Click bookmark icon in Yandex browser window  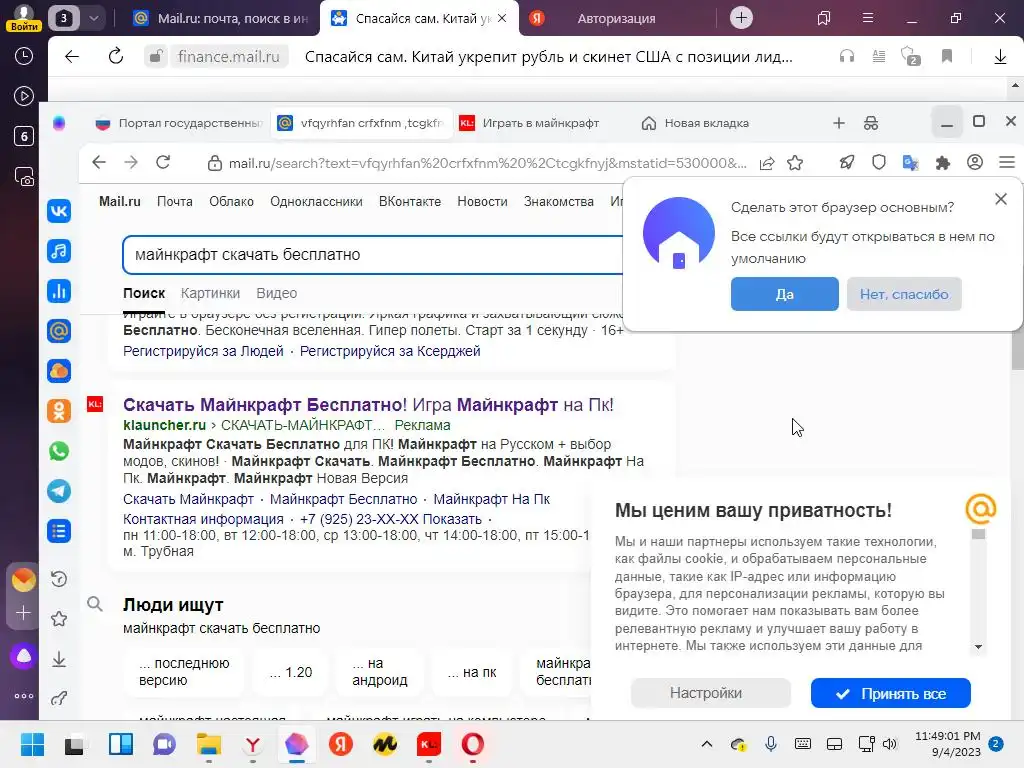click(947, 57)
